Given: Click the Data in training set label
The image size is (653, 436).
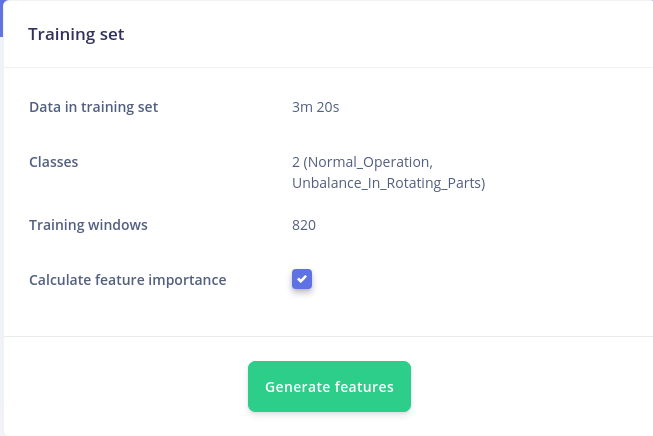Looking at the screenshot, I should click(93, 107).
